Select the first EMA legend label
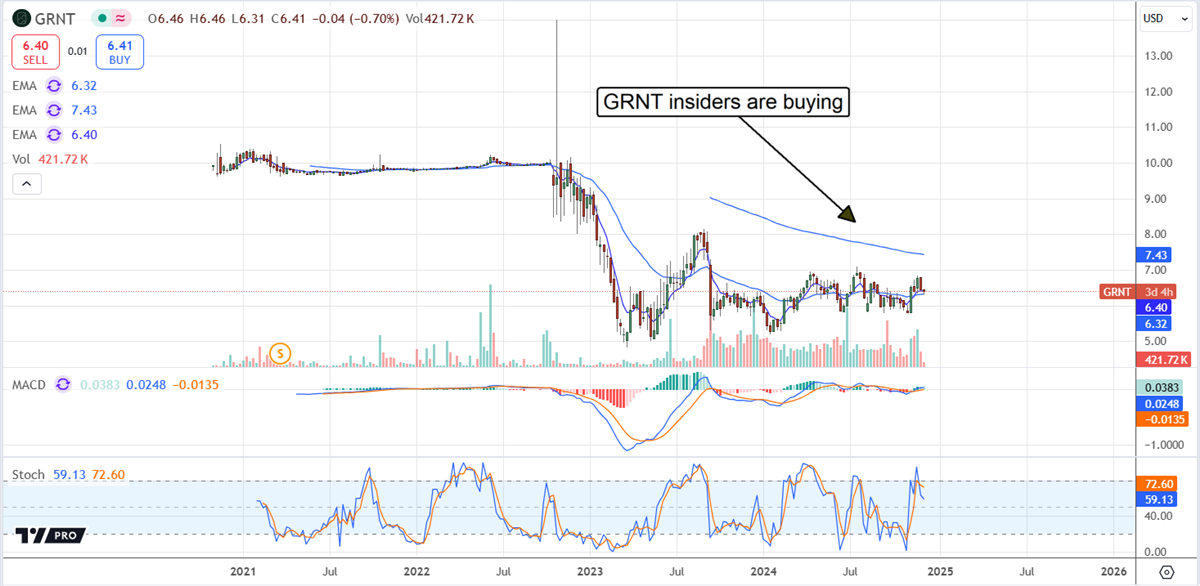This screenshot has width=1200, height=586. (26, 86)
